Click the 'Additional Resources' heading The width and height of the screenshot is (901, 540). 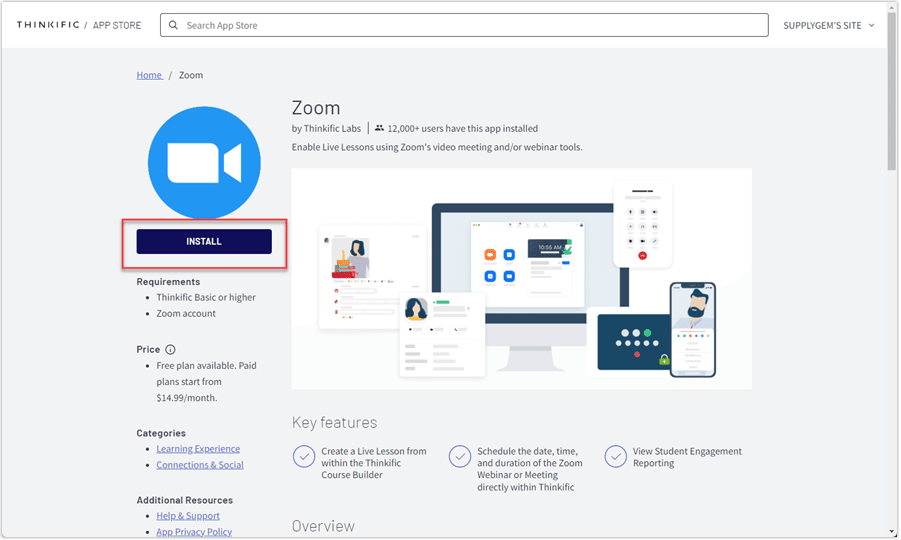[184, 500]
